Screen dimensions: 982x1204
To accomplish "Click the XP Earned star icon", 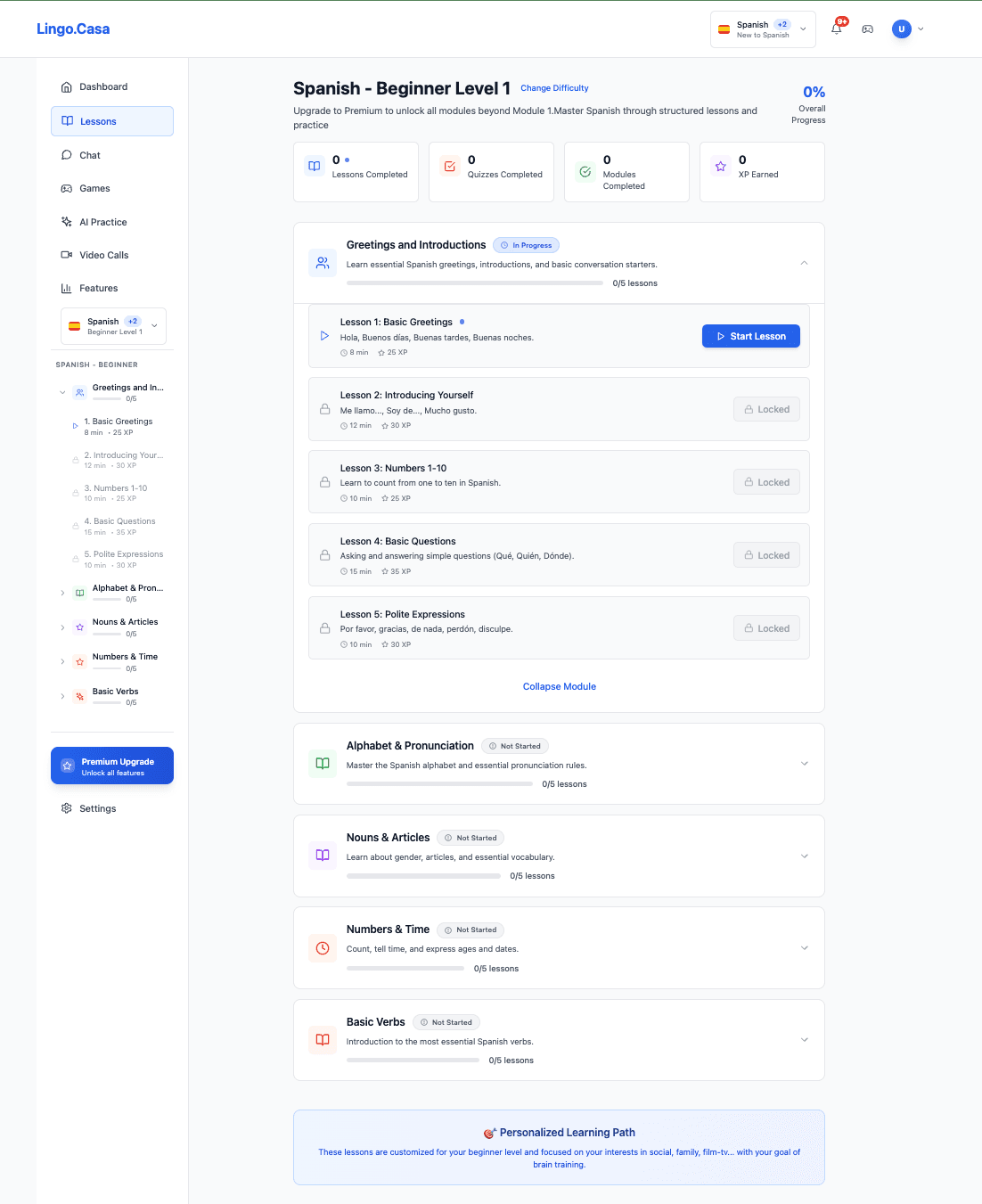I will pos(720,167).
